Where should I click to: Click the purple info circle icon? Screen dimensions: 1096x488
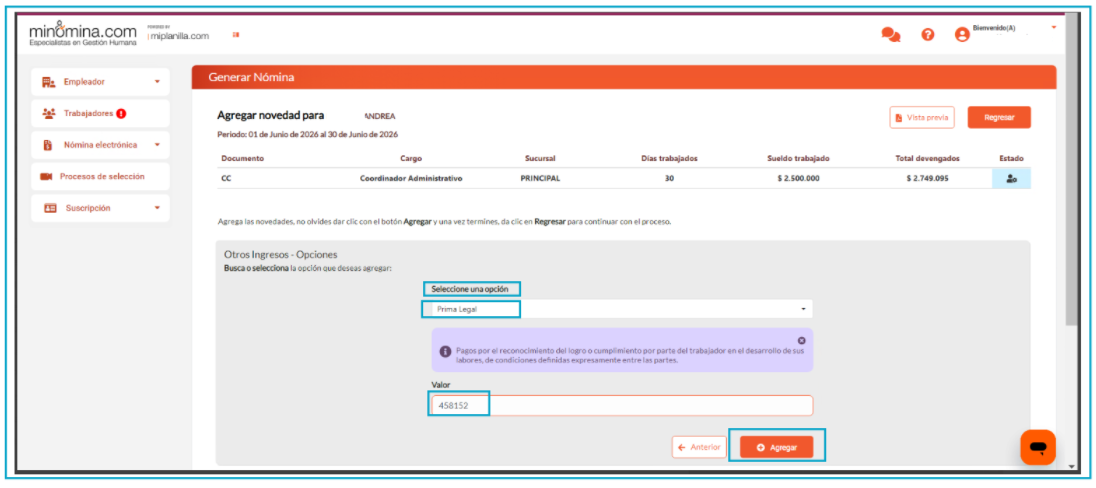(x=444, y=352)
